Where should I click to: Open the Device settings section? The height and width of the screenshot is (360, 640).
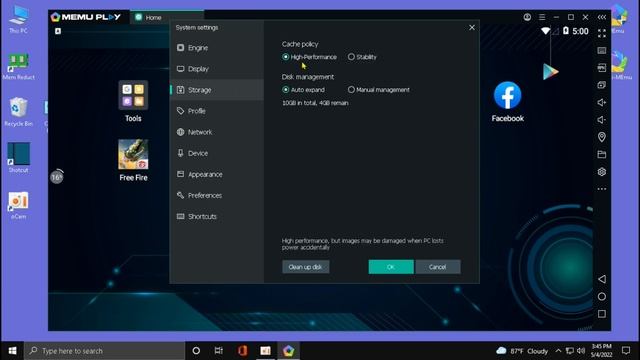click(x=217, y=153)
